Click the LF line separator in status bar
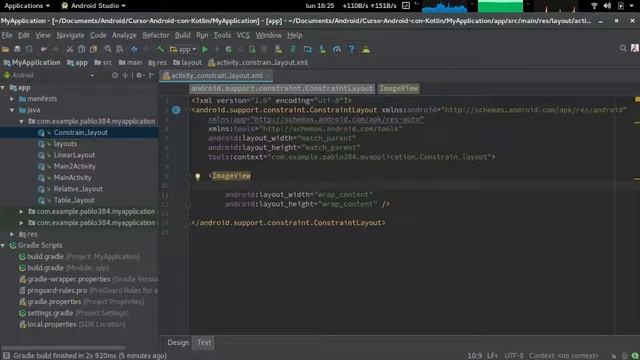Screen dimensions: 640x360 click(493, 356)
